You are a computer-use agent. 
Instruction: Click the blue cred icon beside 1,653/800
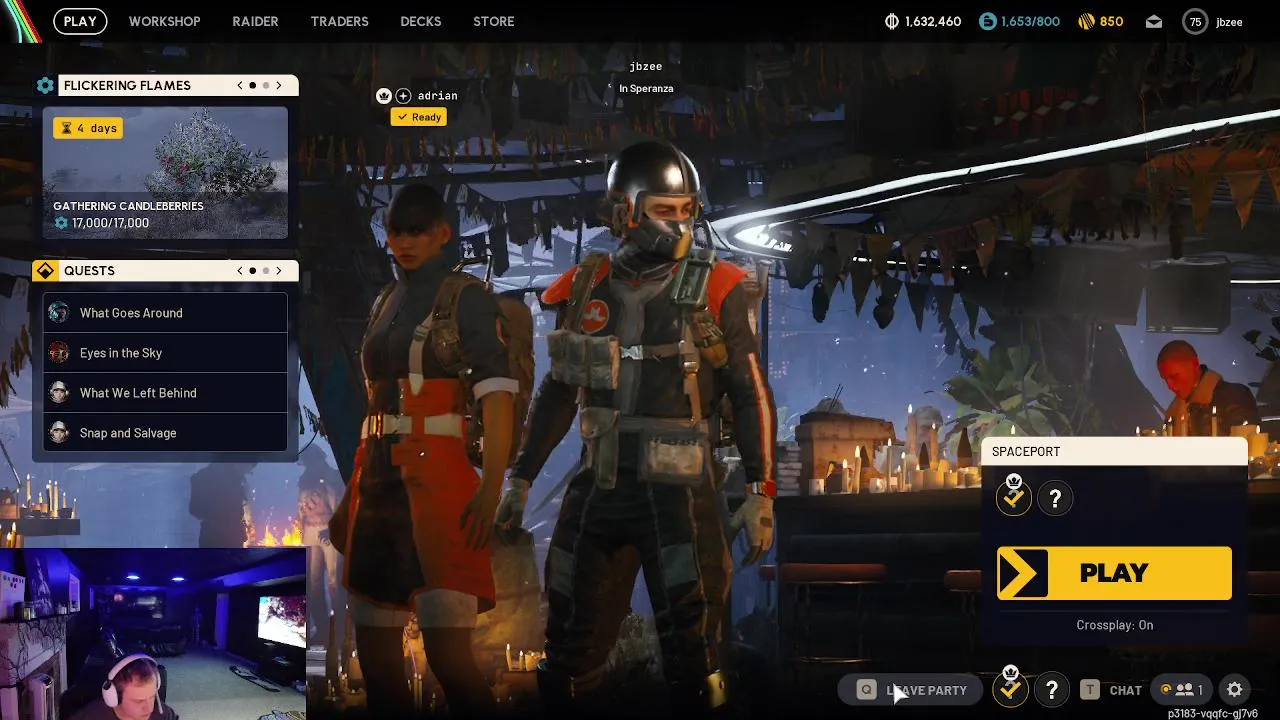pos(987,21)
